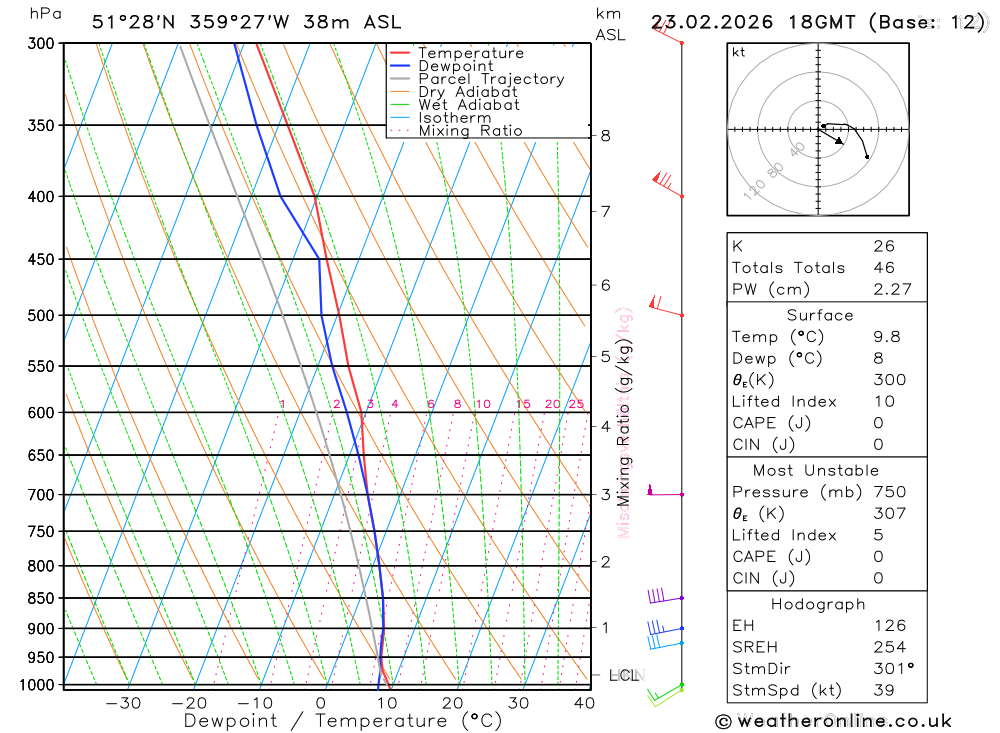The image size is (1000, 733).
Task: Click the 500 hPa pressure label
Action: pyautogui.click(x=41, y=315)
